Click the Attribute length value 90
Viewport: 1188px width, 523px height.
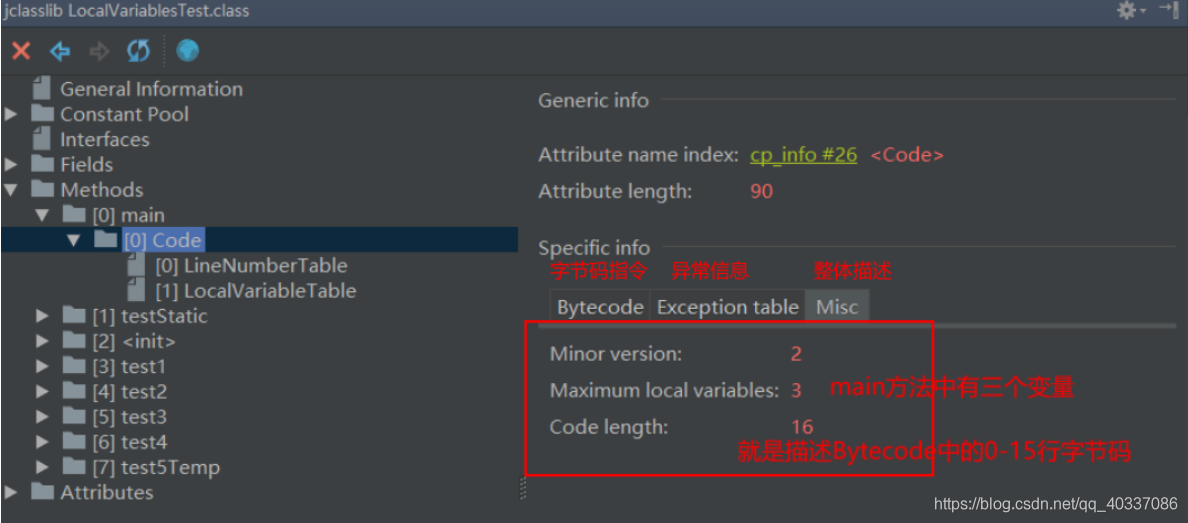click(761, 191)
